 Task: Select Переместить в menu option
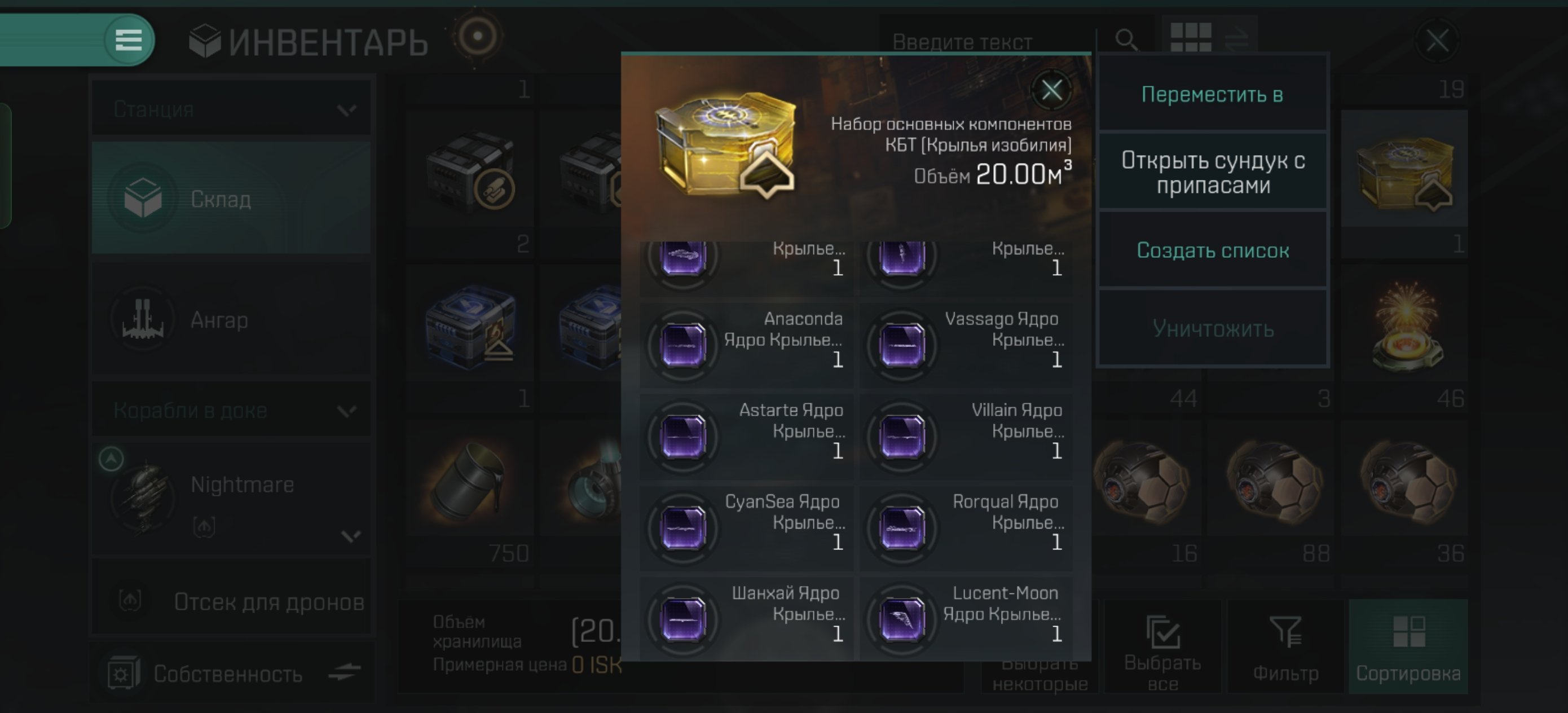coord(1212,94)
